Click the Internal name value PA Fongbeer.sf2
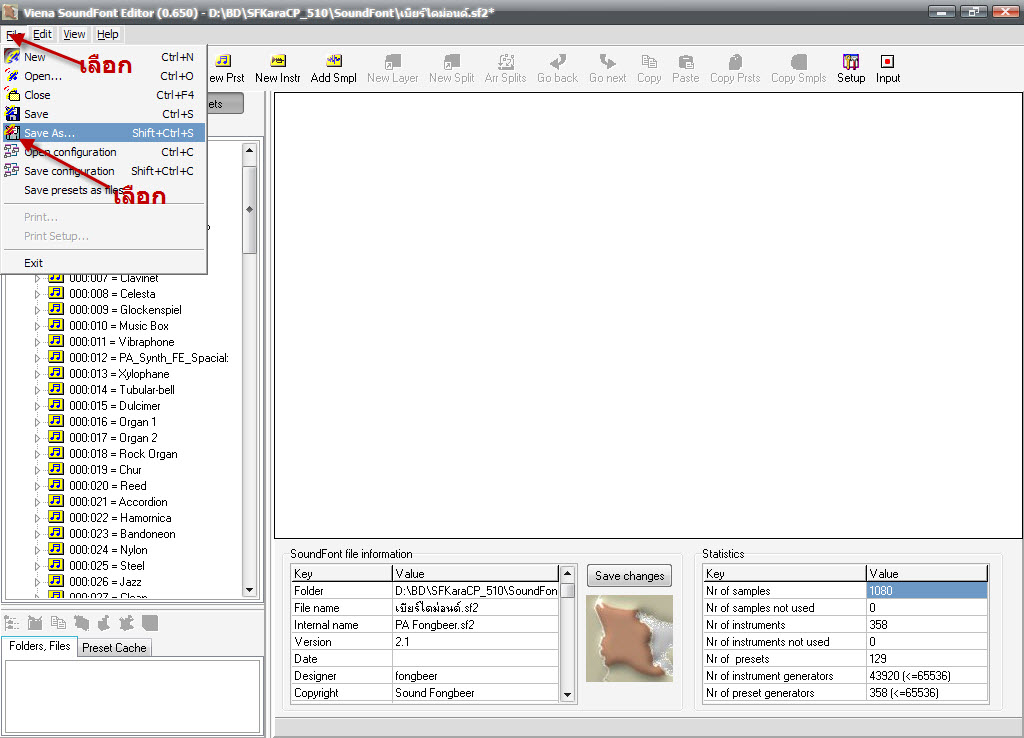This screenshot has height=738, width=1024. (x=475, y=624)
